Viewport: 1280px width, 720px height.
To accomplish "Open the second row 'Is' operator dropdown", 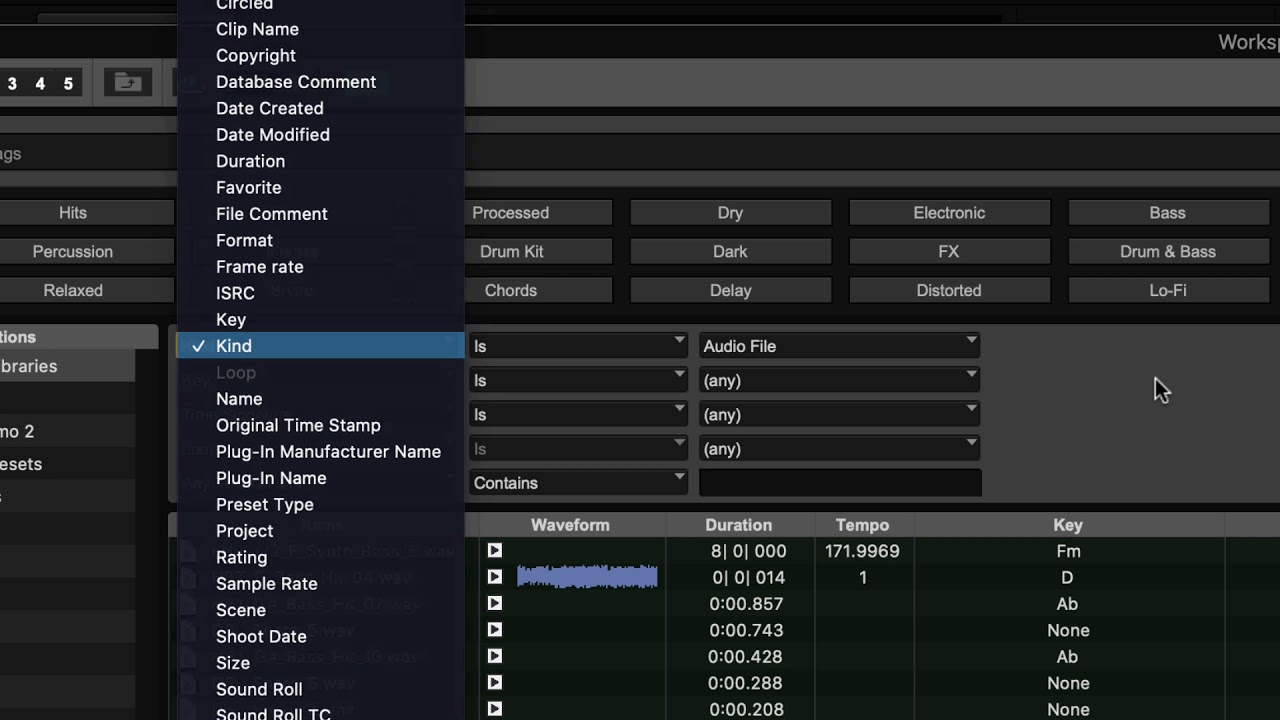I will coord(578,380).
